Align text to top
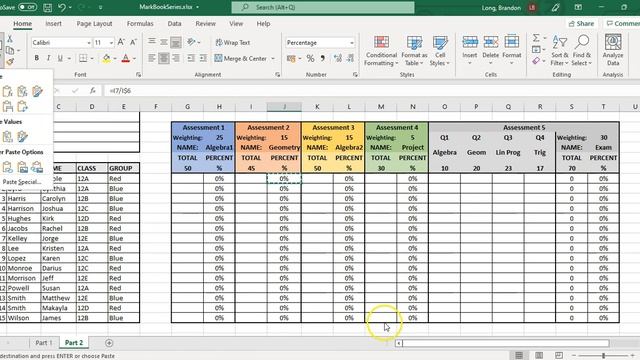 tap(152, 42)
